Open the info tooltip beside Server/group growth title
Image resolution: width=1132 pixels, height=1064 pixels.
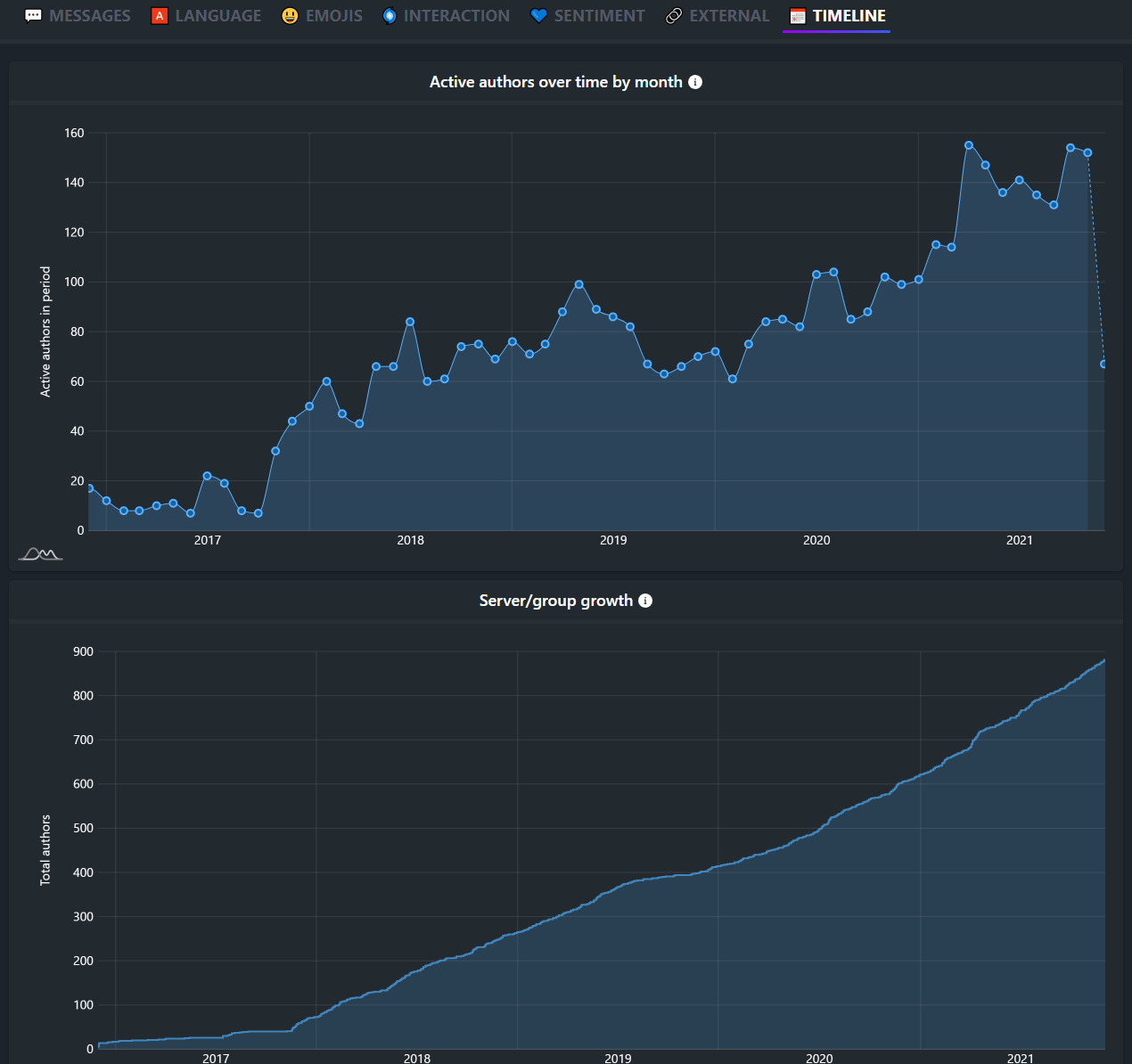click(646, 600)
